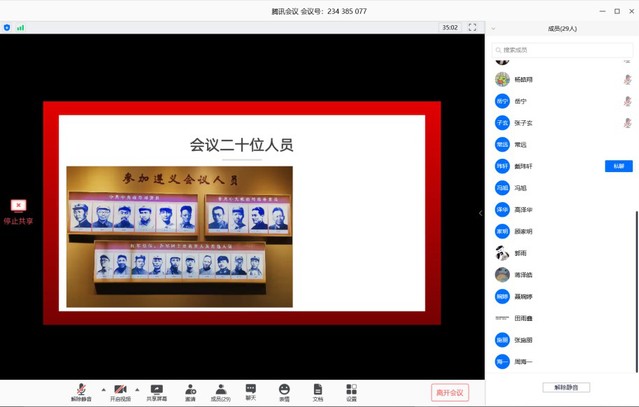The width and height of the screenshot is (639, 407).
Task: Click the red Leave Meeting (离开会议) button
Action: pyautogui.click(x=449, y=392)
